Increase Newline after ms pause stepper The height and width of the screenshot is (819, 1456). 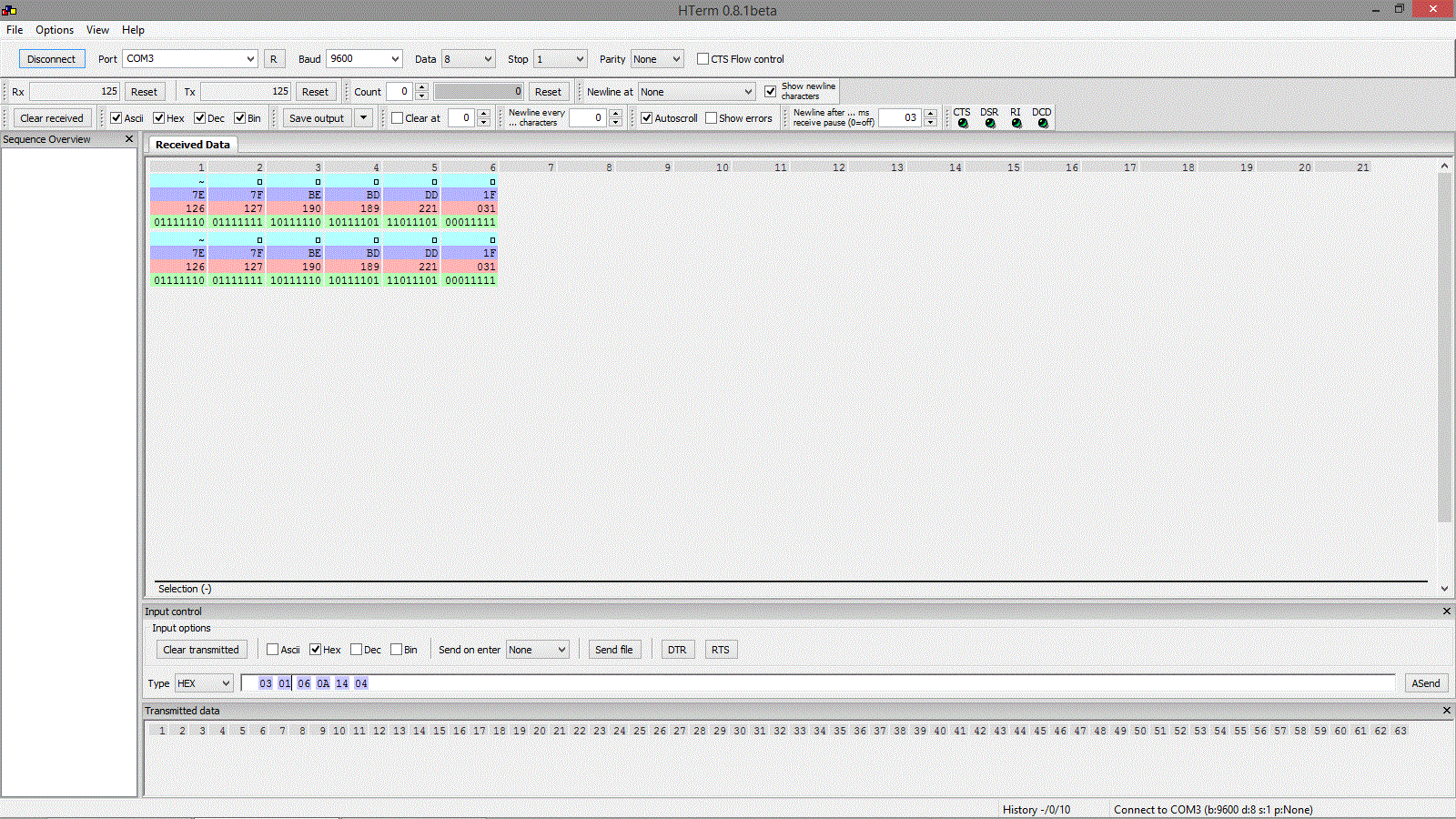930,114
